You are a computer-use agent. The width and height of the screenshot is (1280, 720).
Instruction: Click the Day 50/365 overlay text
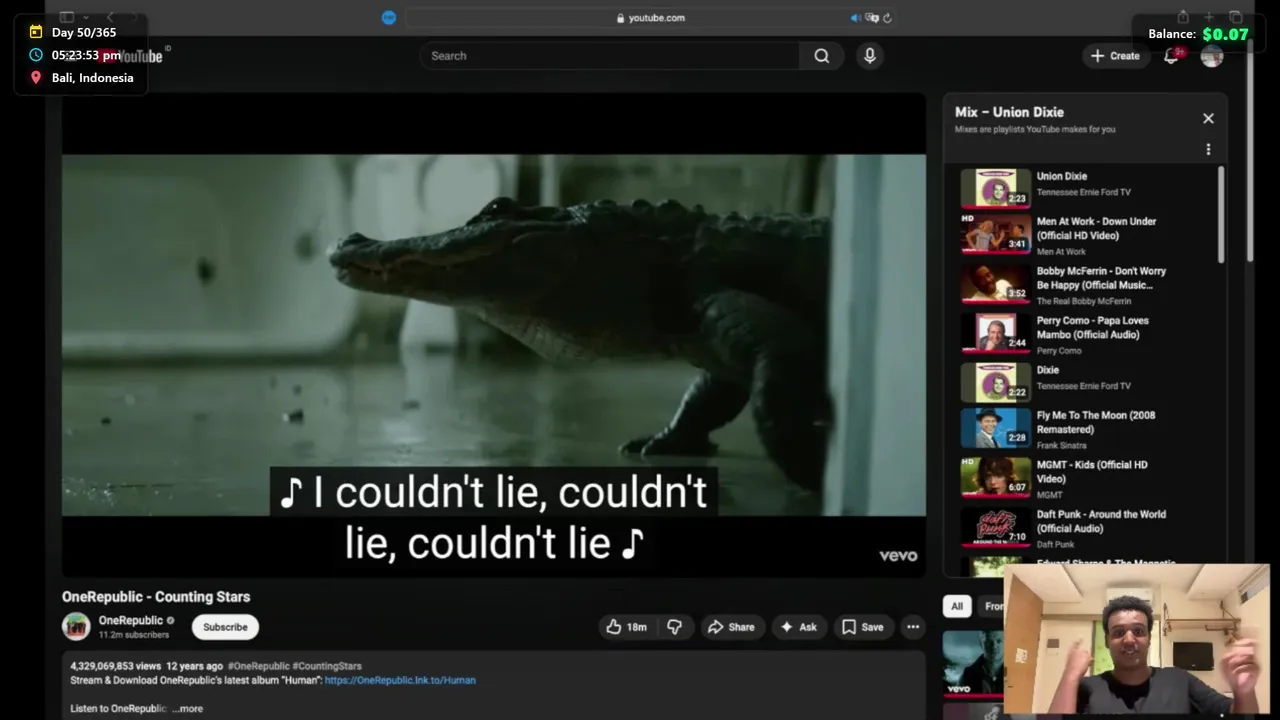[84, 32]
